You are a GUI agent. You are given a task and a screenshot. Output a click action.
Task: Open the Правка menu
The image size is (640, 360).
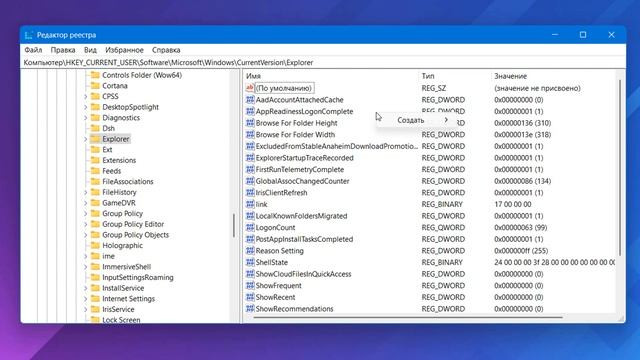pyautogui.click(x=63, y=50)
